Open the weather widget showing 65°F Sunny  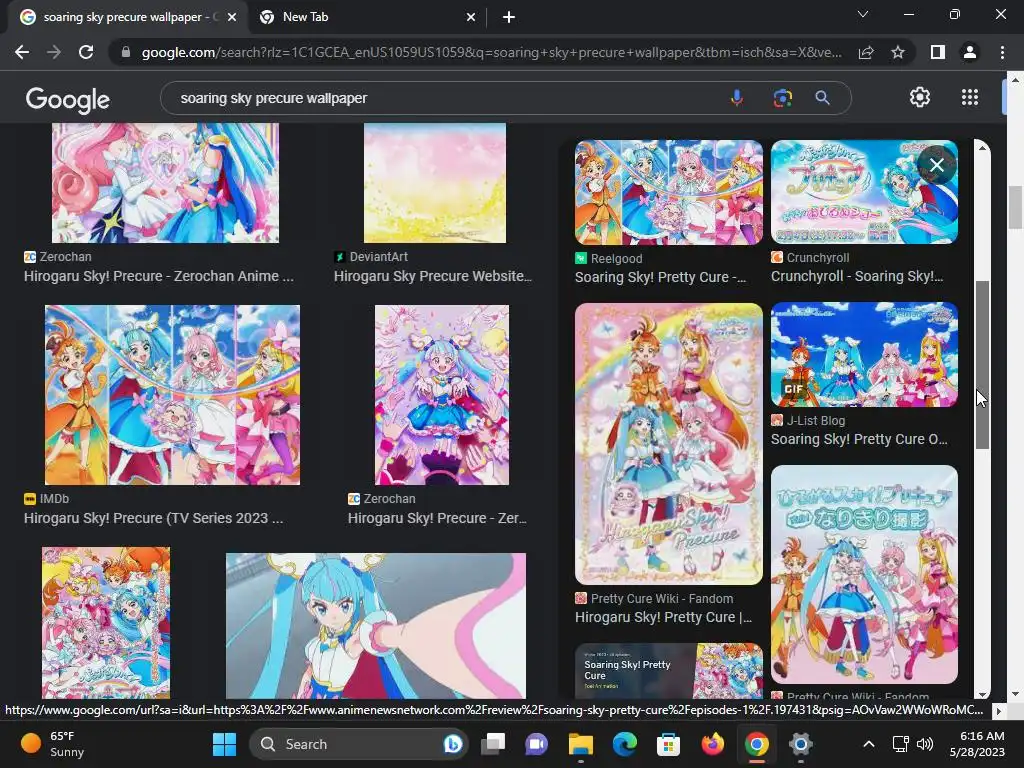(54, 744)
